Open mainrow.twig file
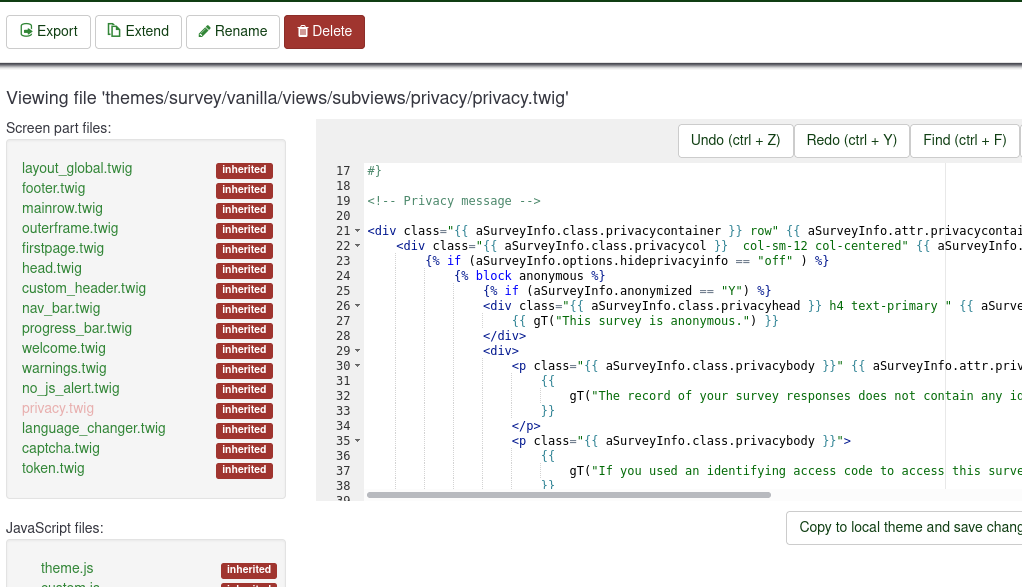Image resolution: width=1022 pixels, height=587 pixels. pyautogui.click(x=62, y=208)
